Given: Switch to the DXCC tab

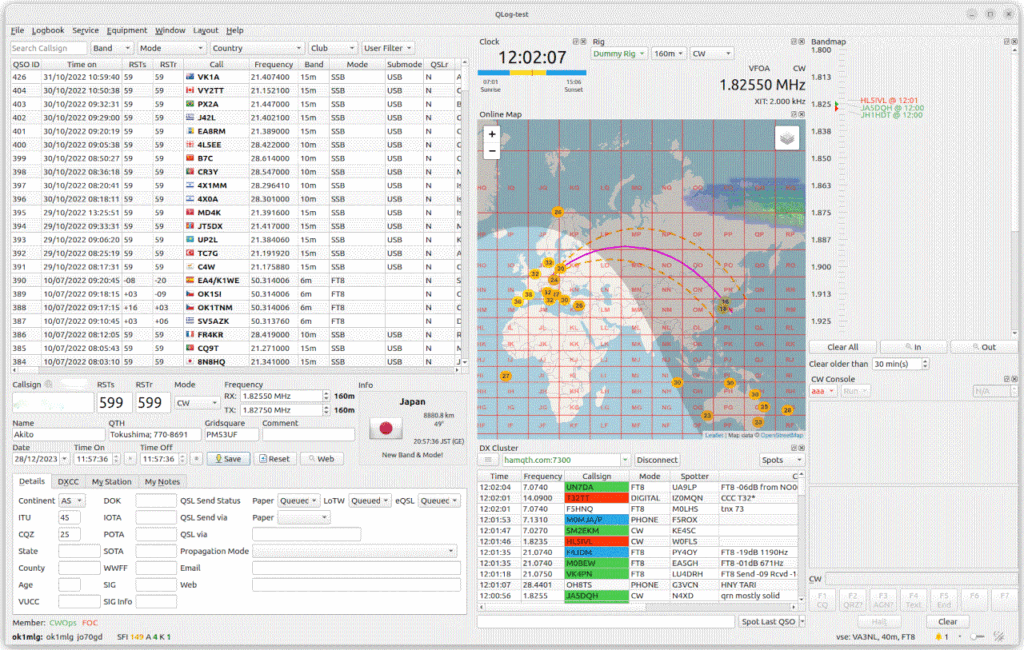Looking at the screenshot, I should coord(68,481).
